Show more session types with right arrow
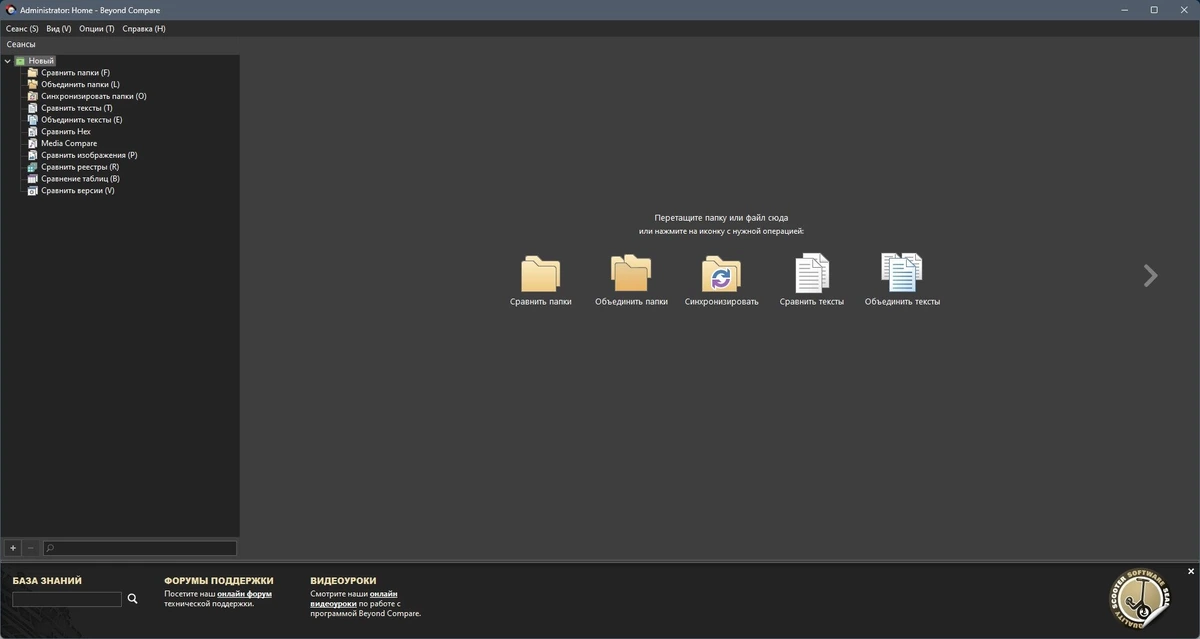The height and width of the screenshot is (639, 1200). [1150, 276]
